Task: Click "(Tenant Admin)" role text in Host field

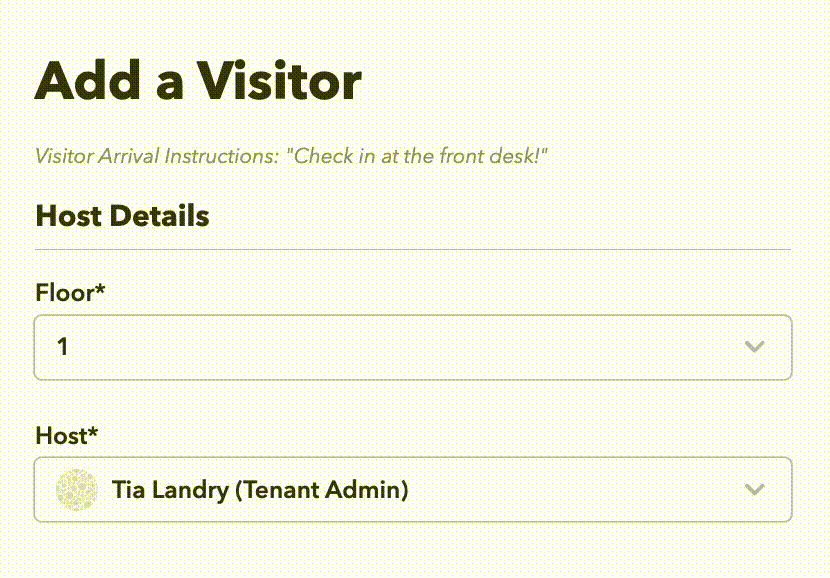Action: click(x=321, y=490)
